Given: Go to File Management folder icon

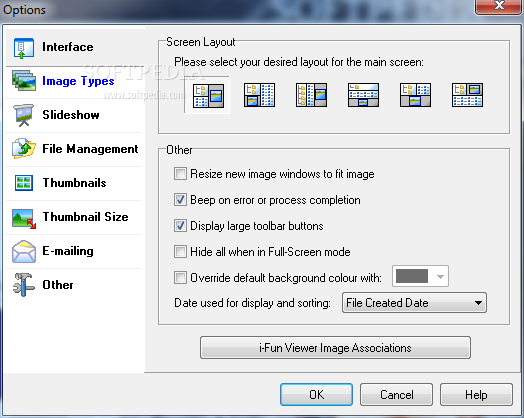Looking at the screenshot, I should [x=24, y=149].
